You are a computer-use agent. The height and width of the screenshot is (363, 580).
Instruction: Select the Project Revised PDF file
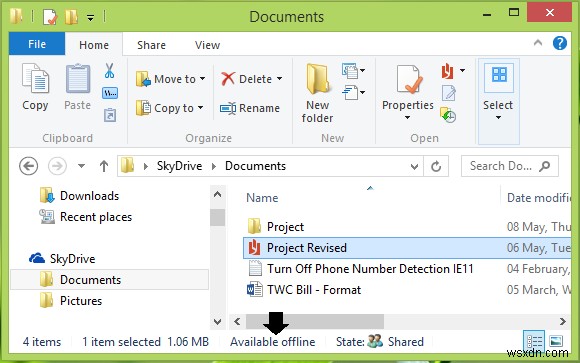(407, 248)
